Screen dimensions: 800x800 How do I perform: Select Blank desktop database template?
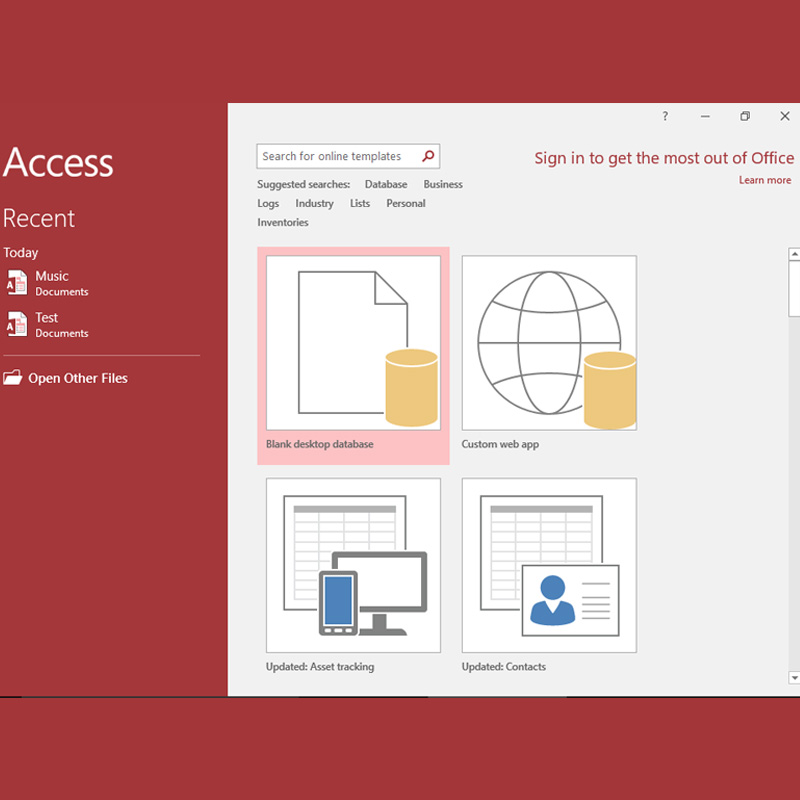353,343
